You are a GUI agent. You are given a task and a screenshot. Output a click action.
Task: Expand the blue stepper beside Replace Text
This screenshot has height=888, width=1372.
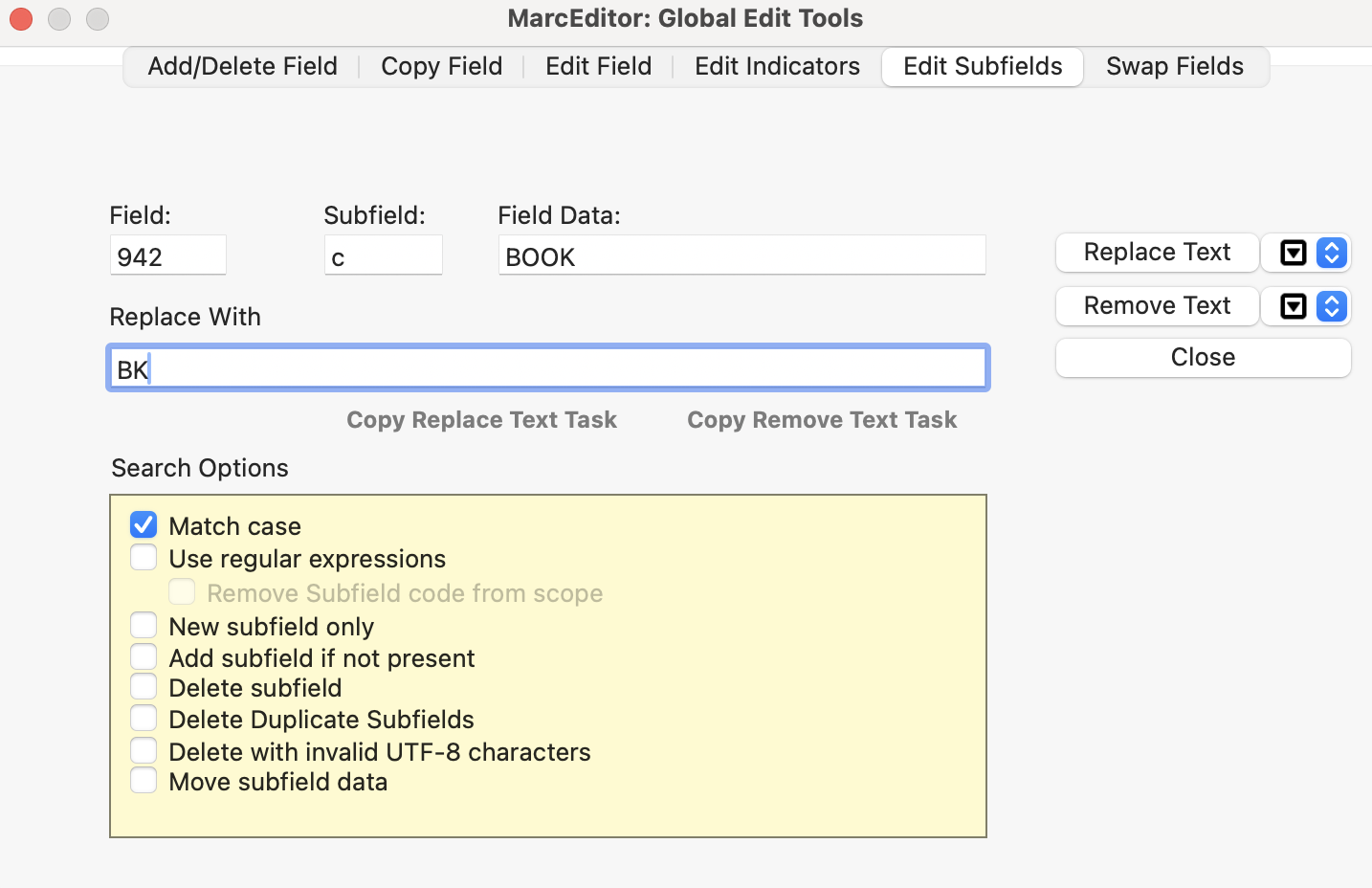tap(1332, 253)
